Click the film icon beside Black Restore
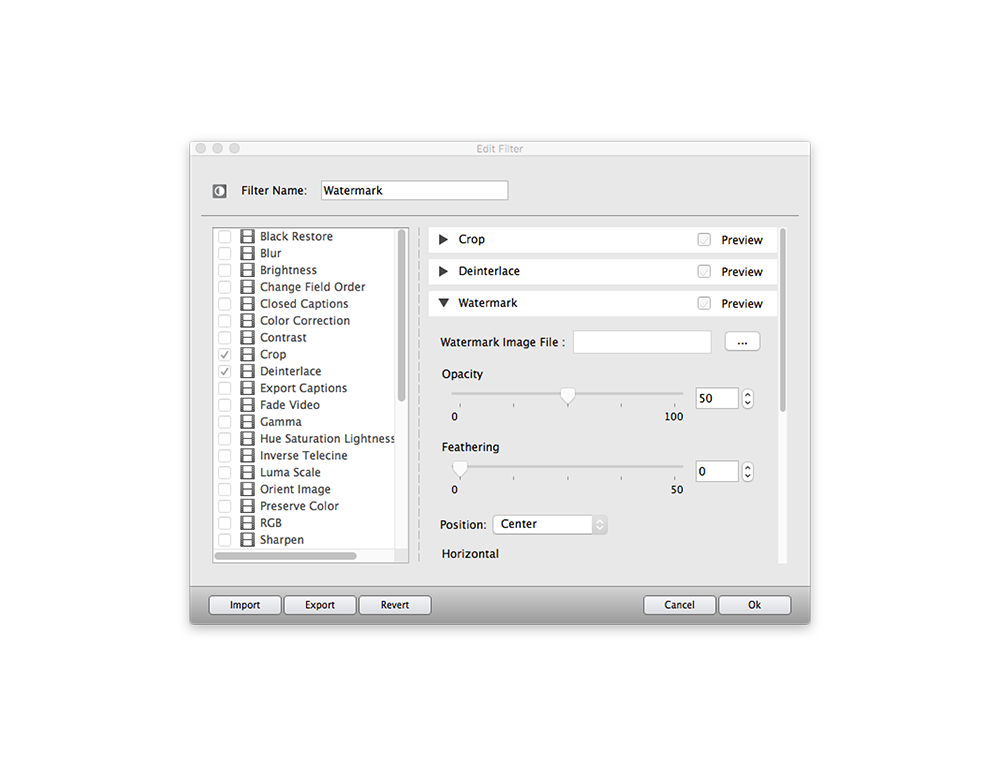 (247, 237)
